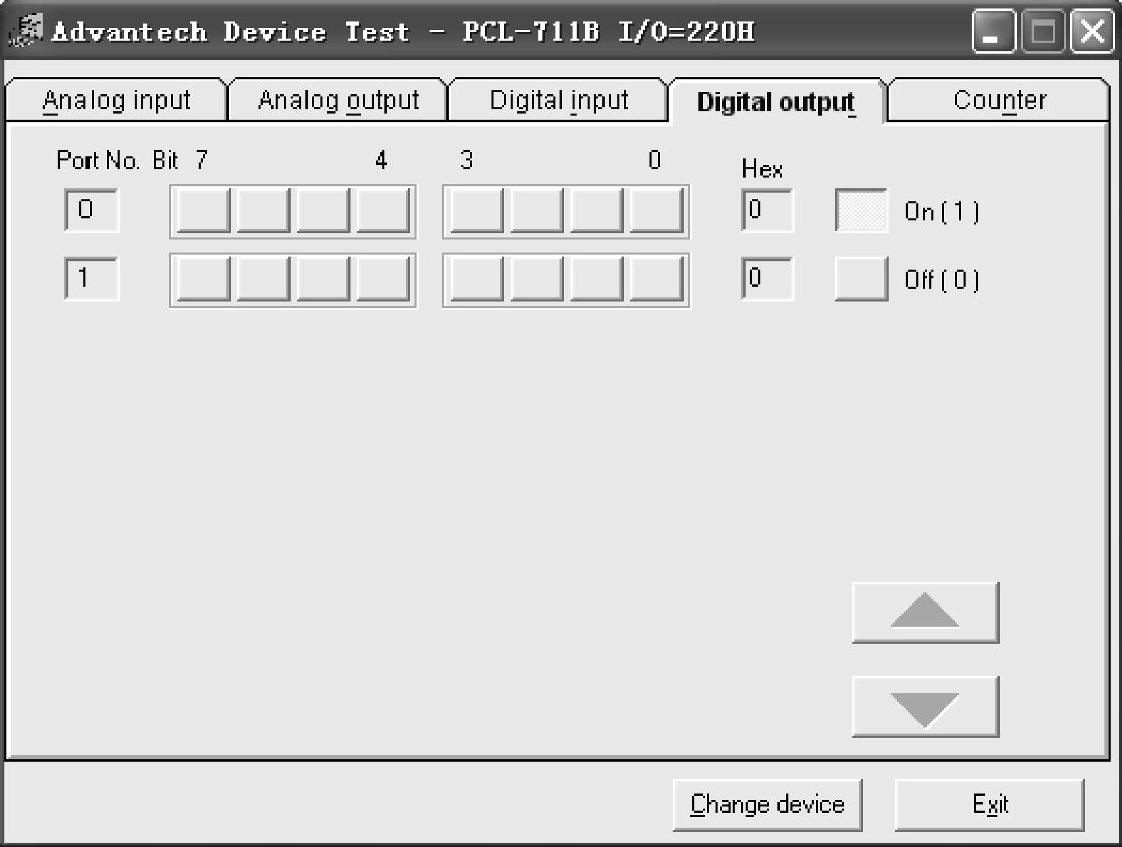Viewport: 1122px width, 847px height.
Task: Toggle bit 7 of port 0
Action: 203,211
